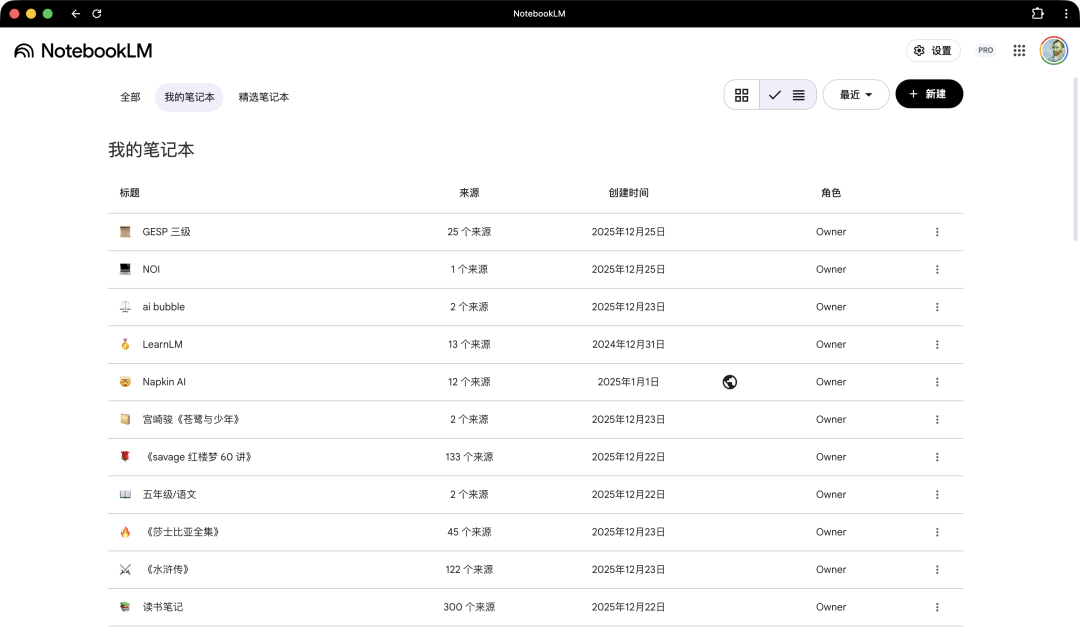Click the 角色 column header
This screenshot has width=1080, height=635.
tap(831, 193)
